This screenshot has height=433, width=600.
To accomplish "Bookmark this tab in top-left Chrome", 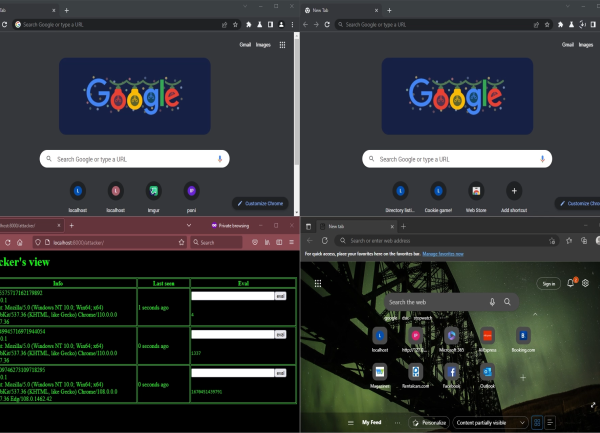I will [x=235, y=24].
